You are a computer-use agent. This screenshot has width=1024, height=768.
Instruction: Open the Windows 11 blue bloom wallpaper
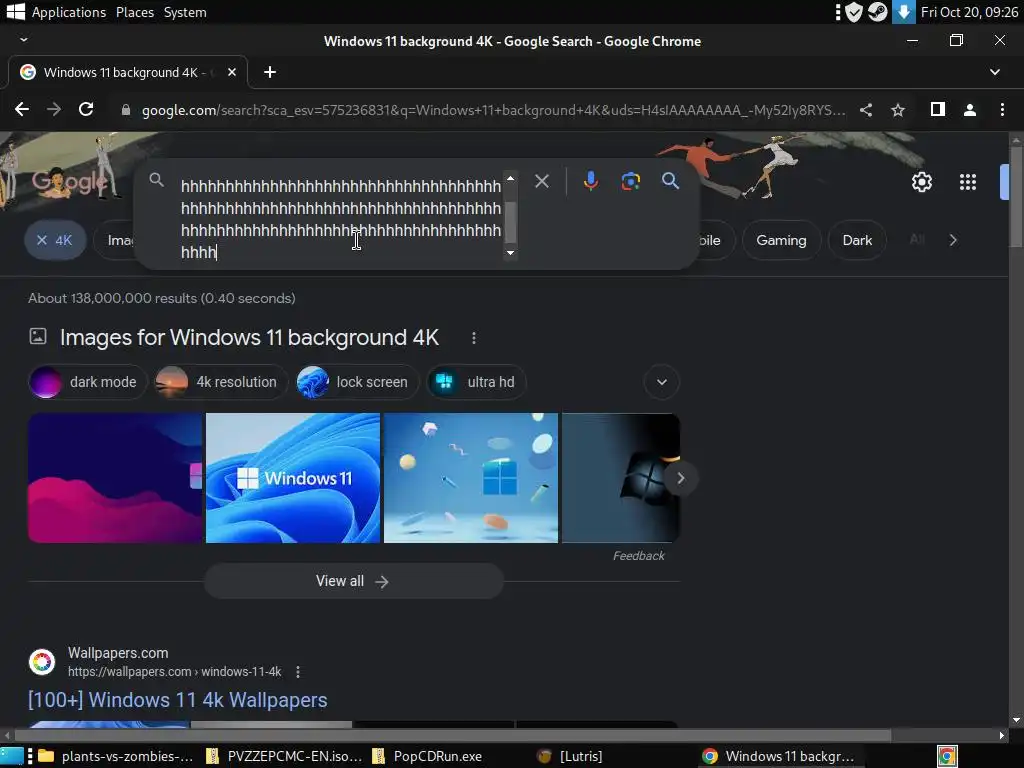click(293, 477)
